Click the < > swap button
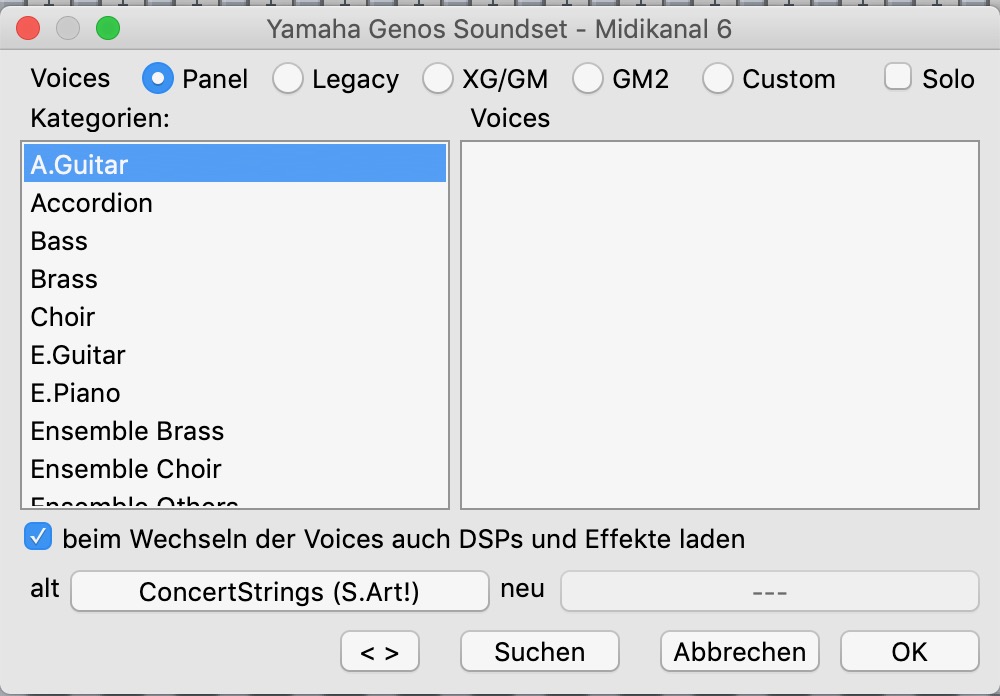 [x=379, y=651]
